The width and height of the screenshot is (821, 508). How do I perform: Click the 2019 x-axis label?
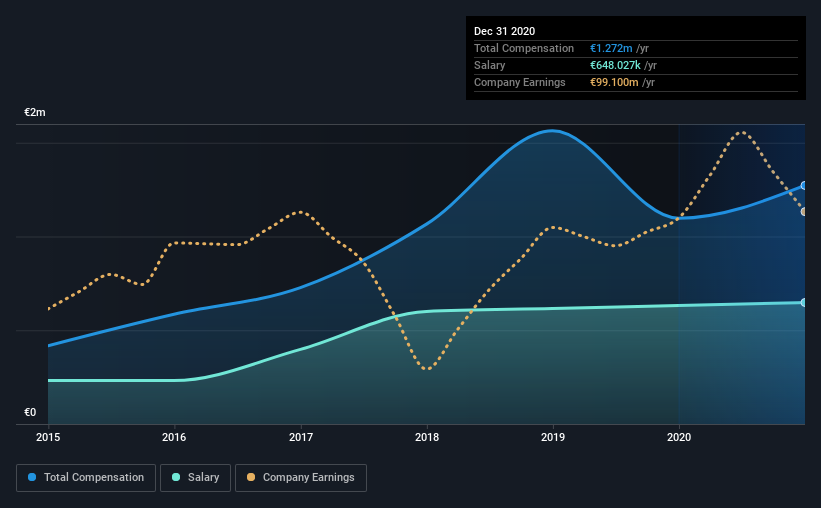tap(553, 437)
